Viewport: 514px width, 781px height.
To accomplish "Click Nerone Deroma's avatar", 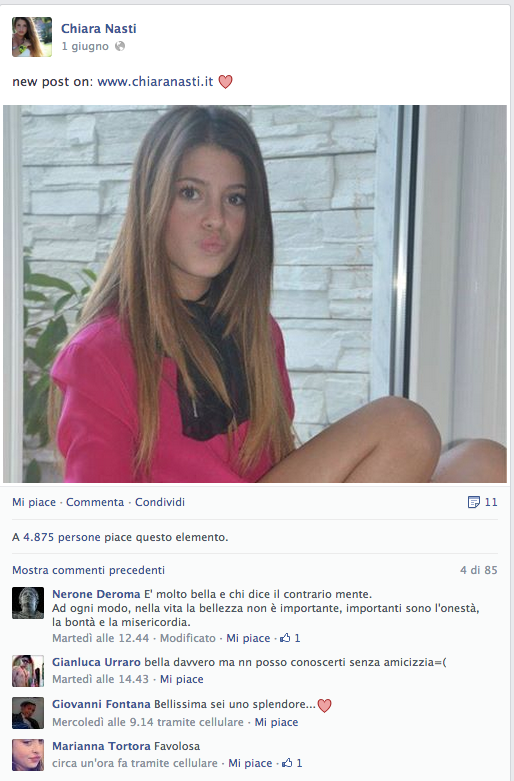I will coord(28,603).
